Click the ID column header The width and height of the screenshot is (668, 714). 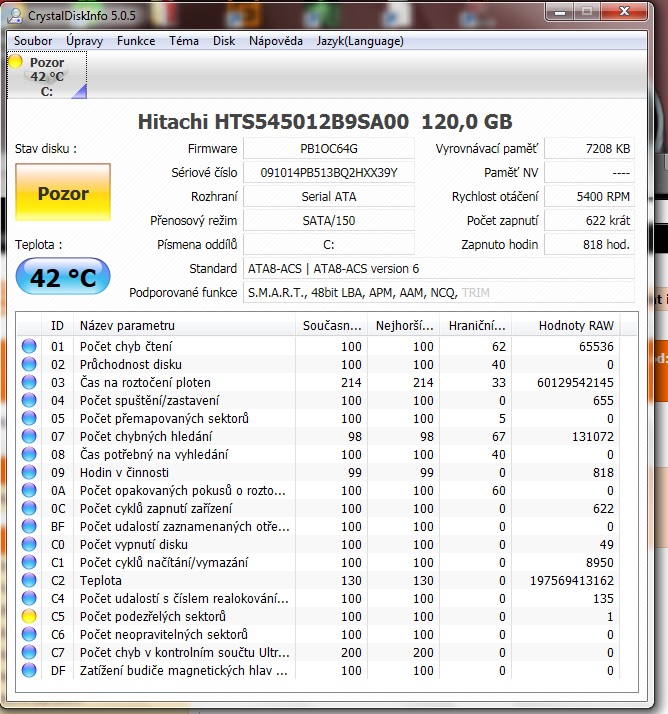pyautogui.click(x=57, y=326)
